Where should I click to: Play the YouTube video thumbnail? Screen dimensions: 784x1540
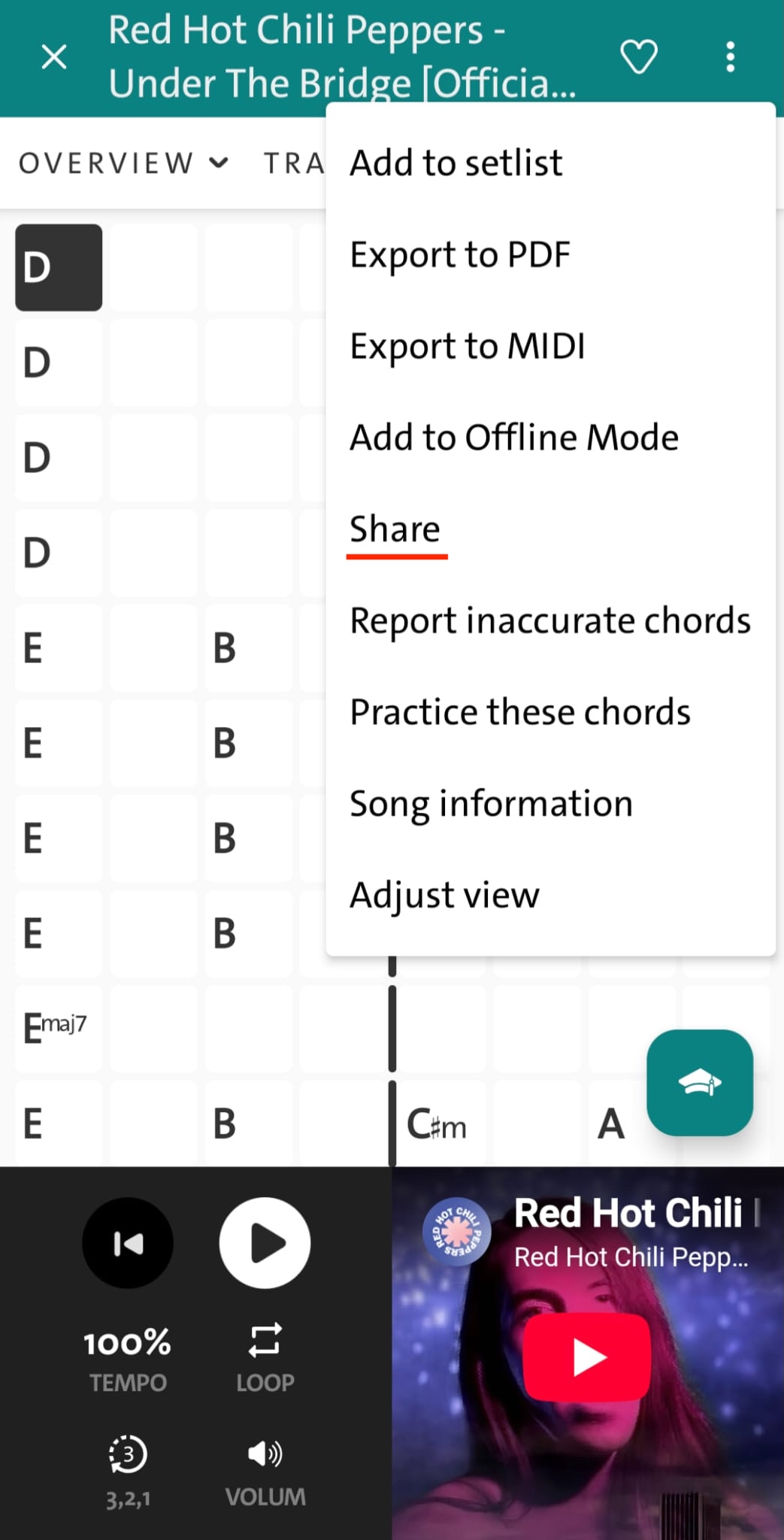[x=587, y=1357]
